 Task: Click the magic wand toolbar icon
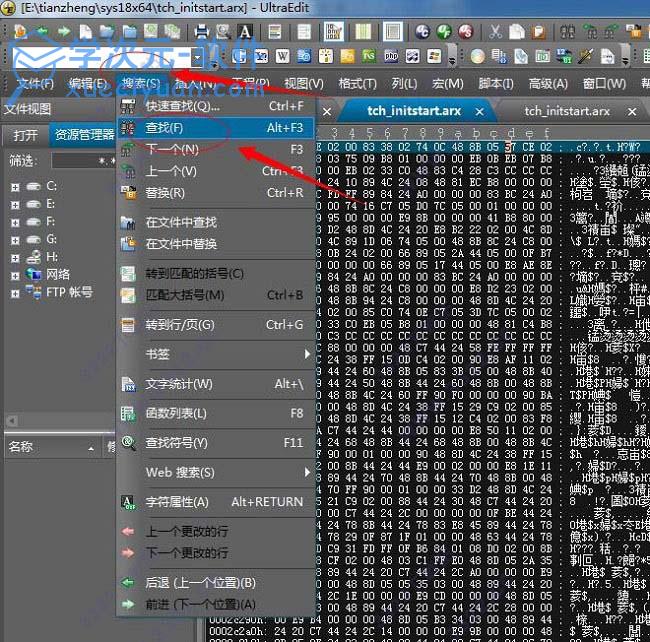click(585, 56)
